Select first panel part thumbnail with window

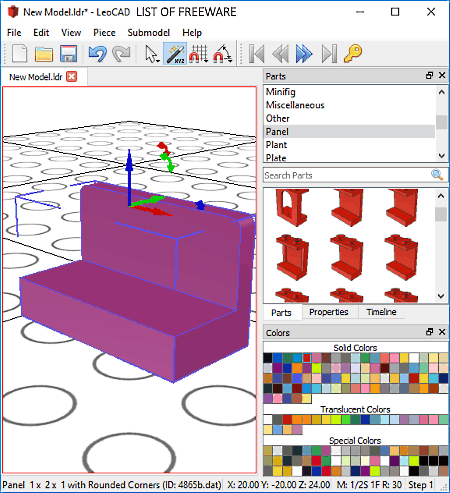[x=292, y=208]
